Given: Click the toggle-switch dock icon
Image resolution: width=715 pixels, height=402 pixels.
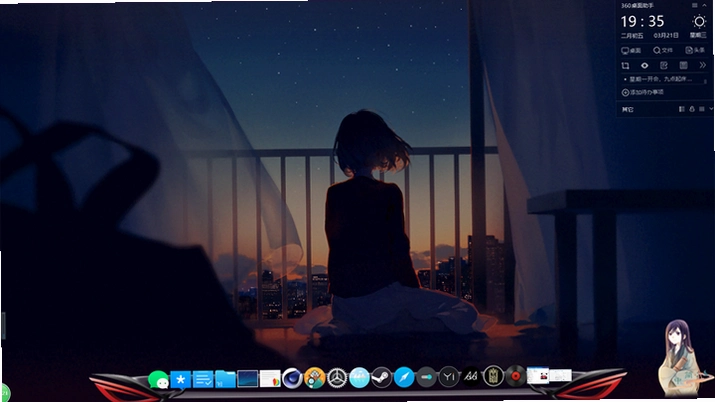Looking at the screenshot, I should (x=426, y=377).
